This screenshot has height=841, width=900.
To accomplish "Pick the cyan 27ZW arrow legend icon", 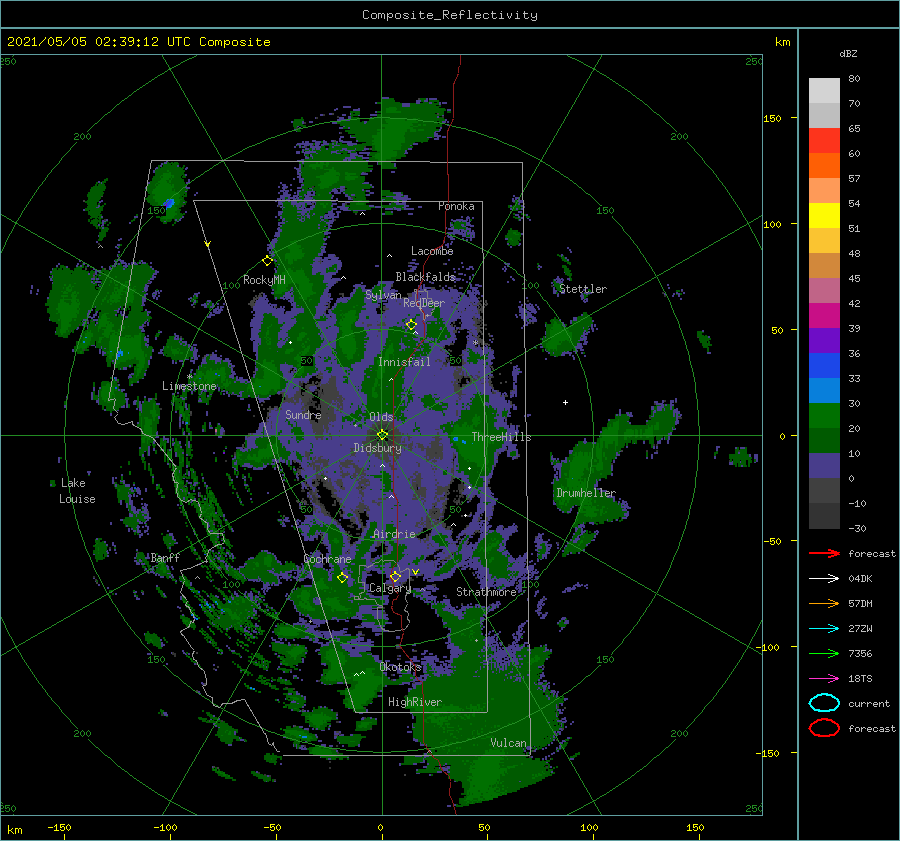I will coord(824,628).
